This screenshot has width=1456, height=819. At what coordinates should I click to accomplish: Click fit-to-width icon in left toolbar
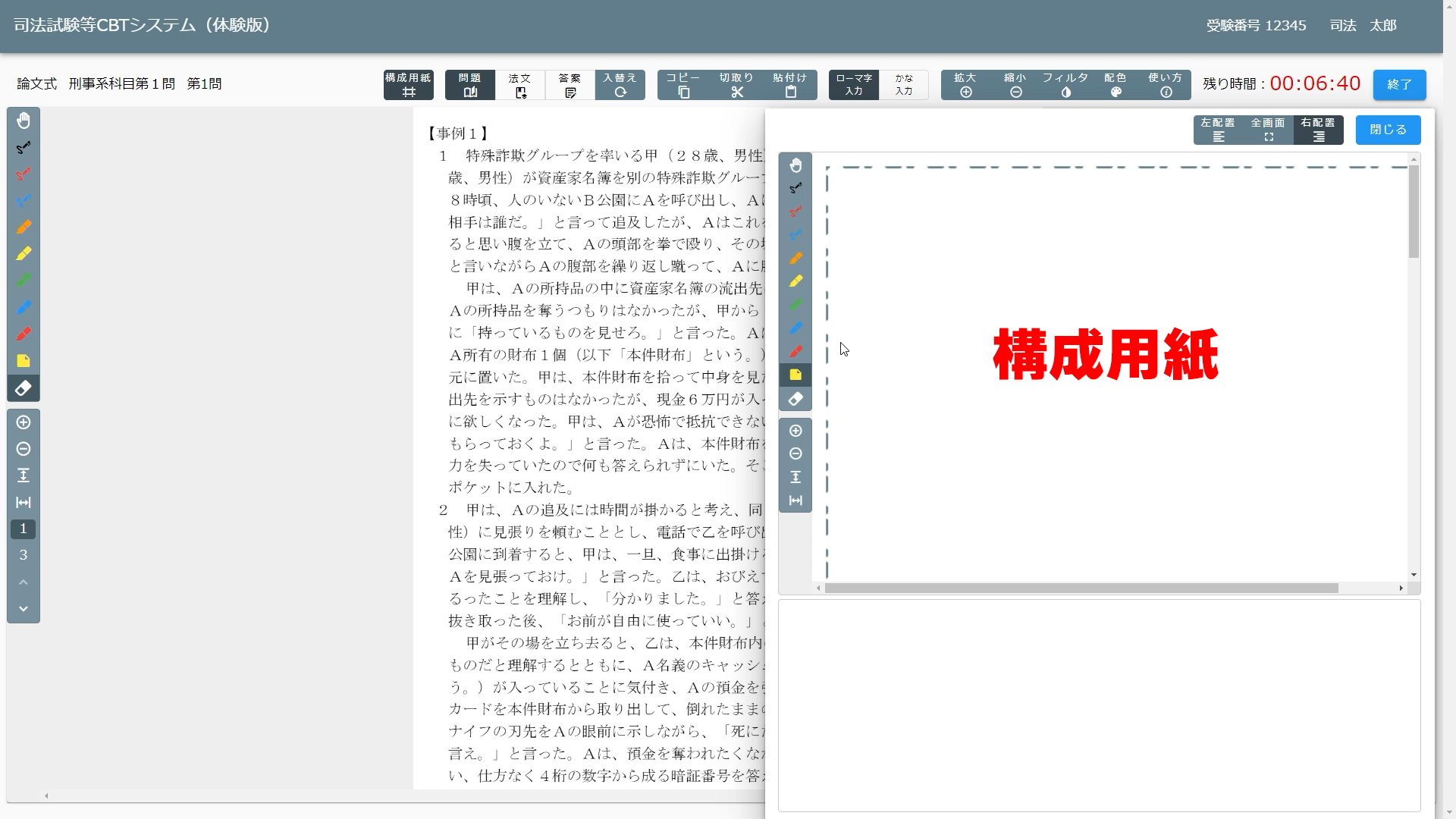(24, 503)
